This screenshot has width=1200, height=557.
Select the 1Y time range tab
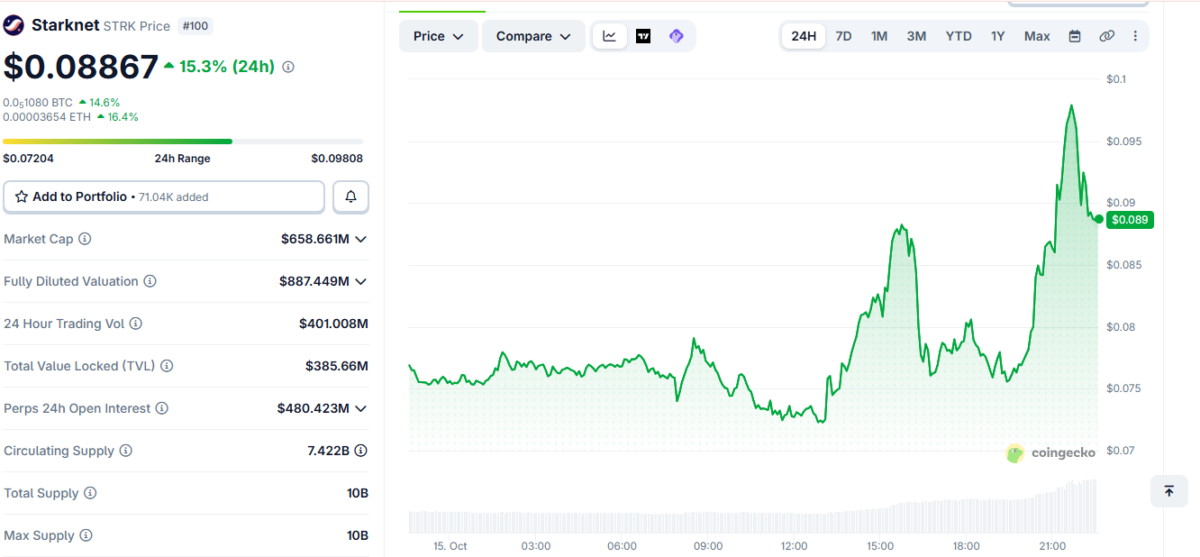(x=997, y=36)
